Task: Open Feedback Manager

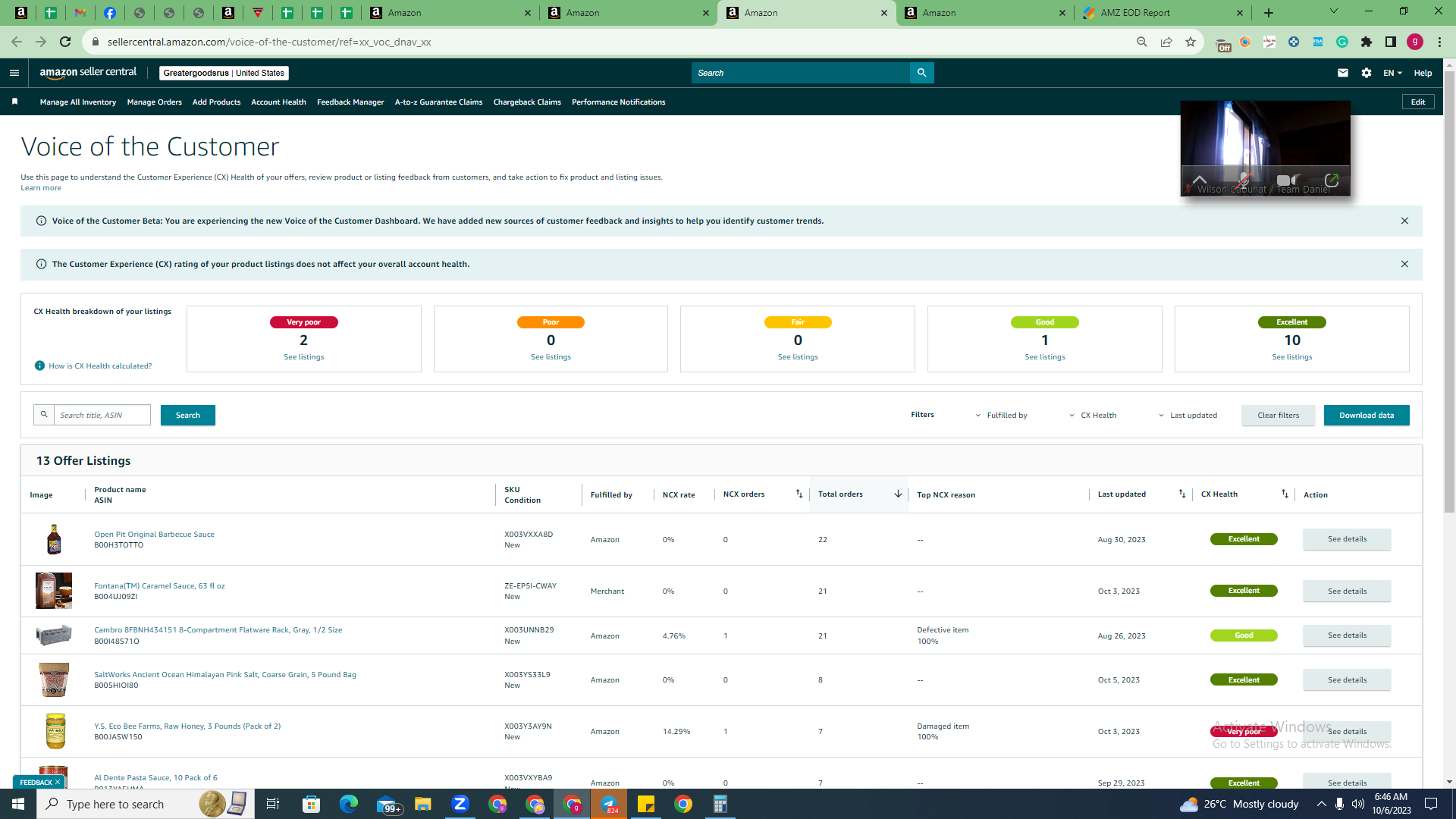Action: [x=350, y=102]
